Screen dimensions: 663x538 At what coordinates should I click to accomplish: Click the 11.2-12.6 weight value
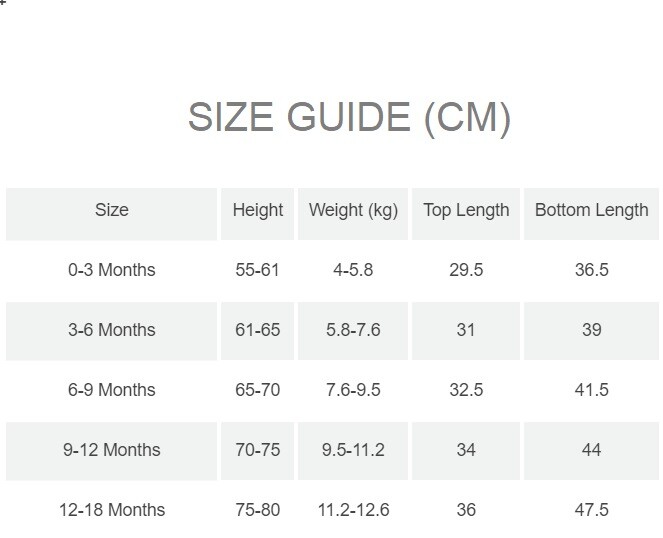tap(353, 510)
